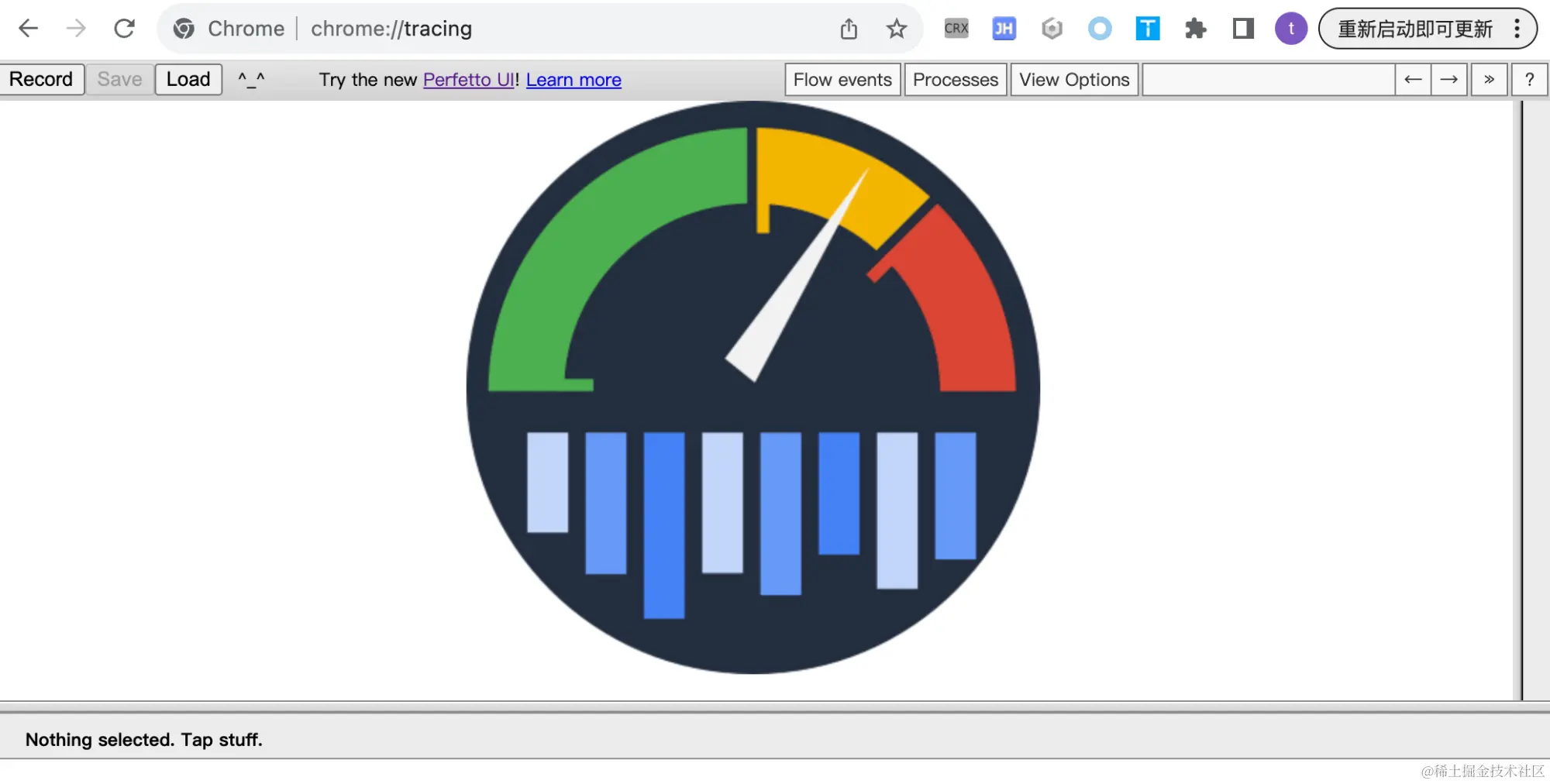
Task: Open the View Options dropdown
Action: [1074, 80]
